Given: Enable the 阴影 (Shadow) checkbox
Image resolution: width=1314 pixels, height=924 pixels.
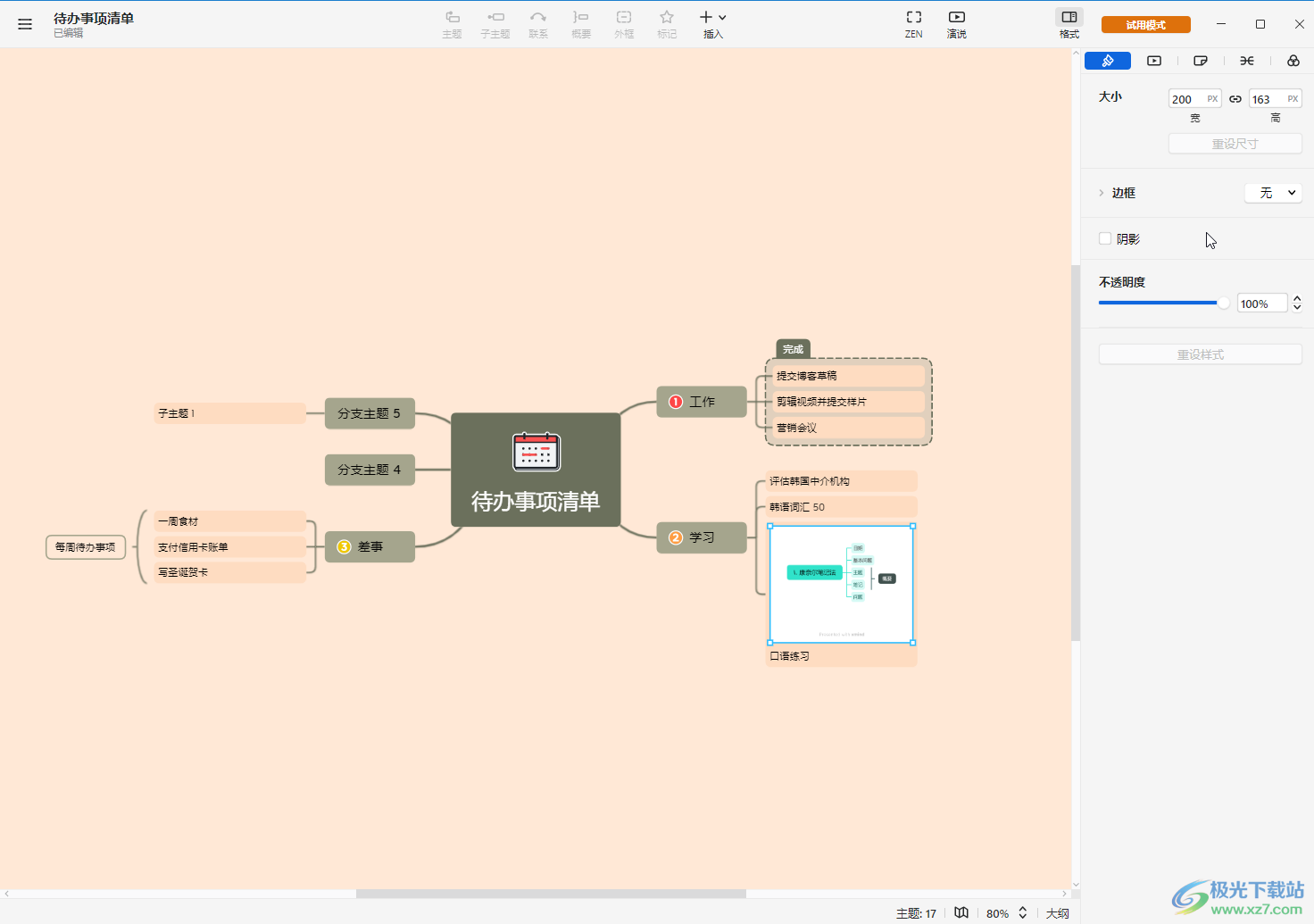Looking at the screenshot, I should pos(1105,238).
